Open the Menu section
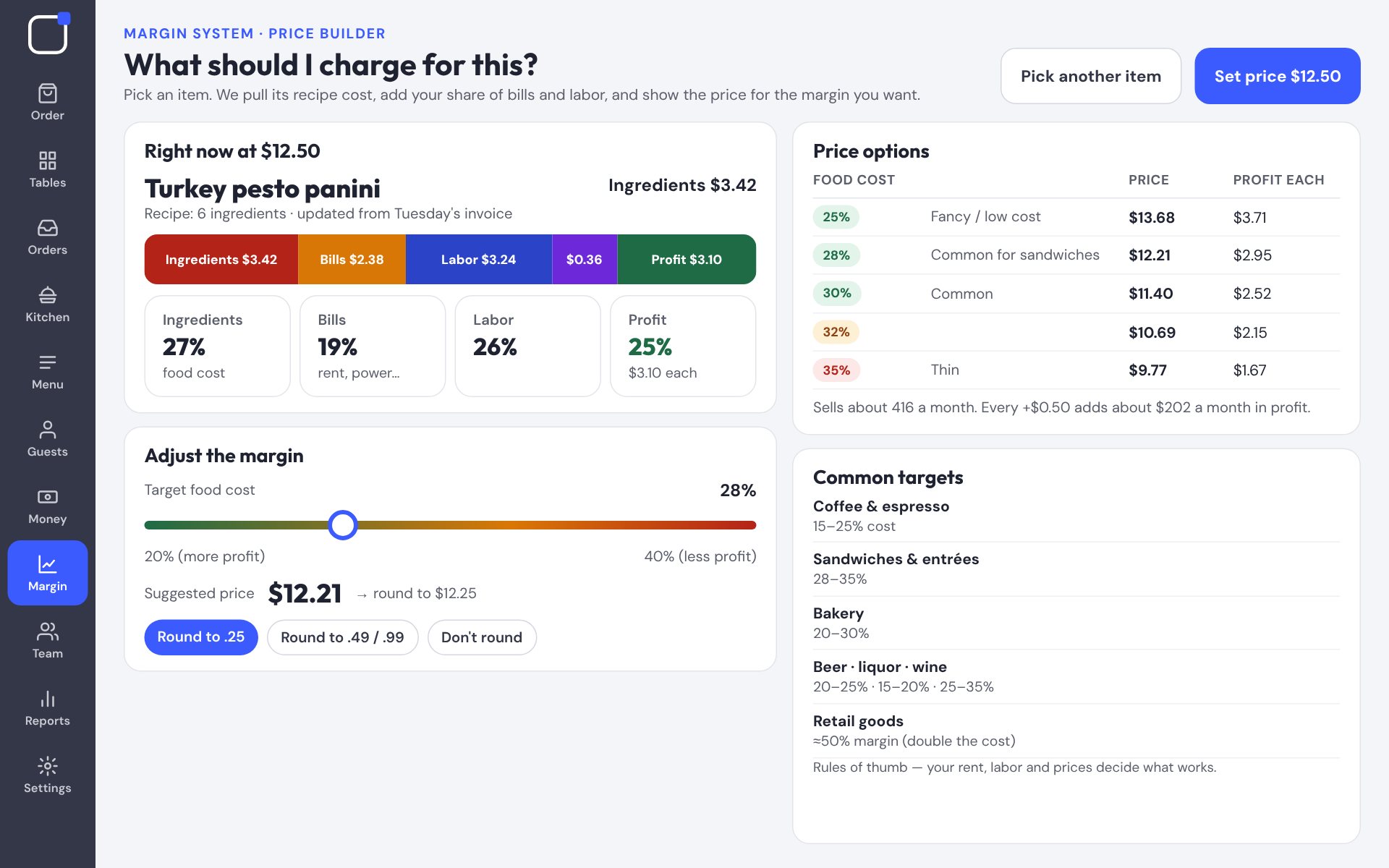 pyautogui.click(x=48, y=371)
